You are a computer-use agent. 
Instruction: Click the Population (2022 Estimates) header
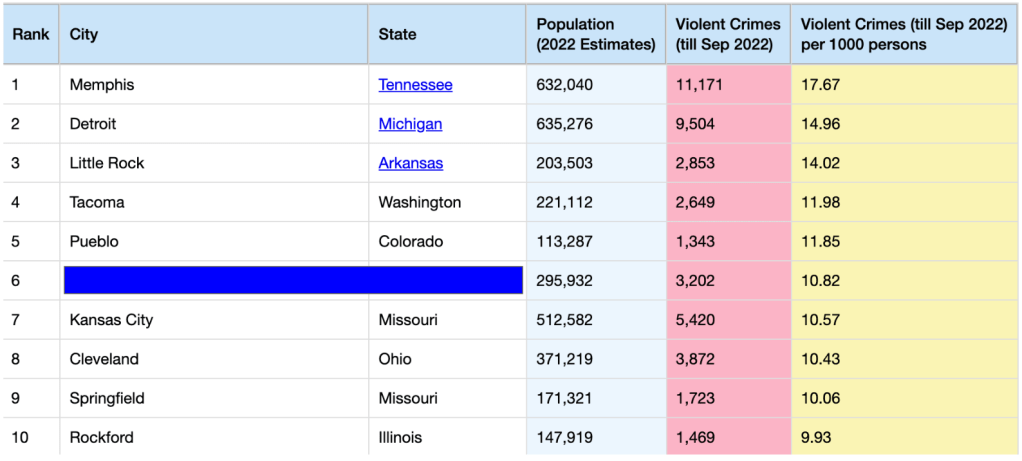point(596,34)
